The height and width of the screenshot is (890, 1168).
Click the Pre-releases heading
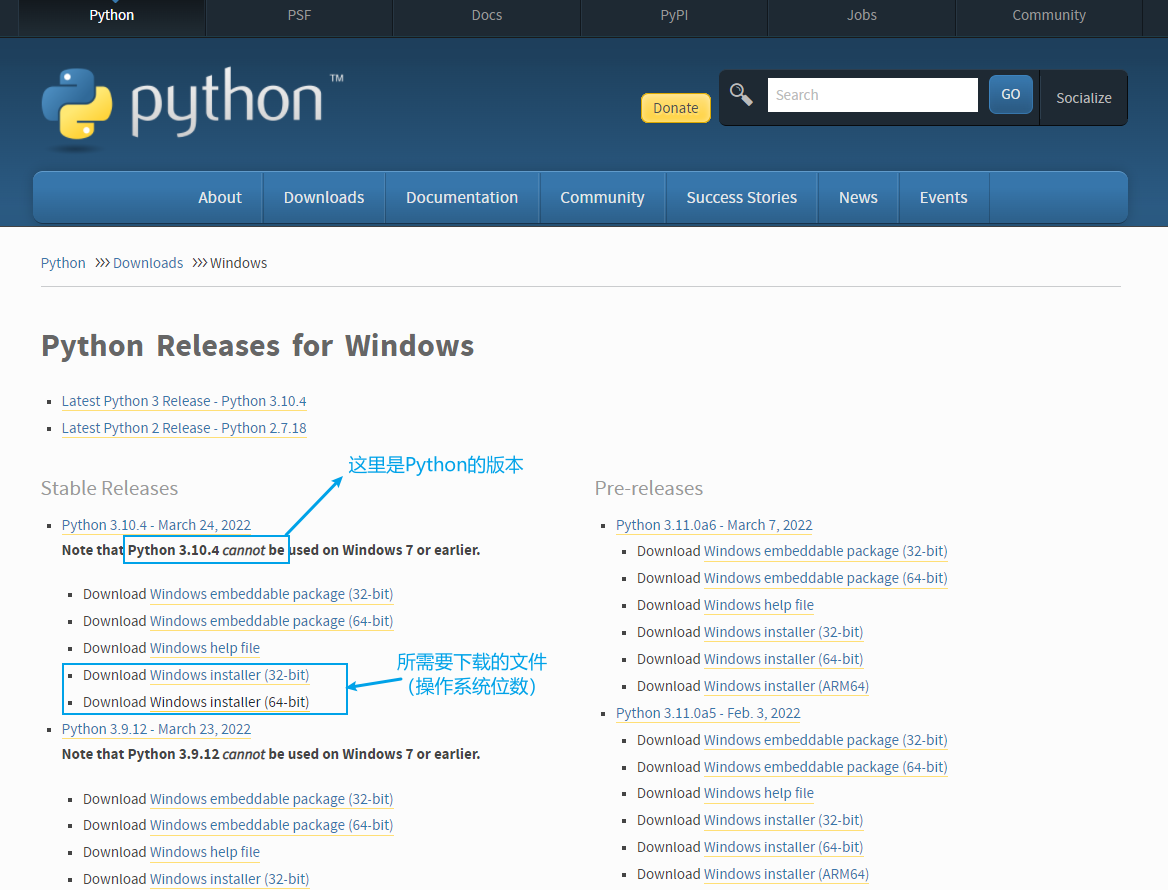coord(649,489)
